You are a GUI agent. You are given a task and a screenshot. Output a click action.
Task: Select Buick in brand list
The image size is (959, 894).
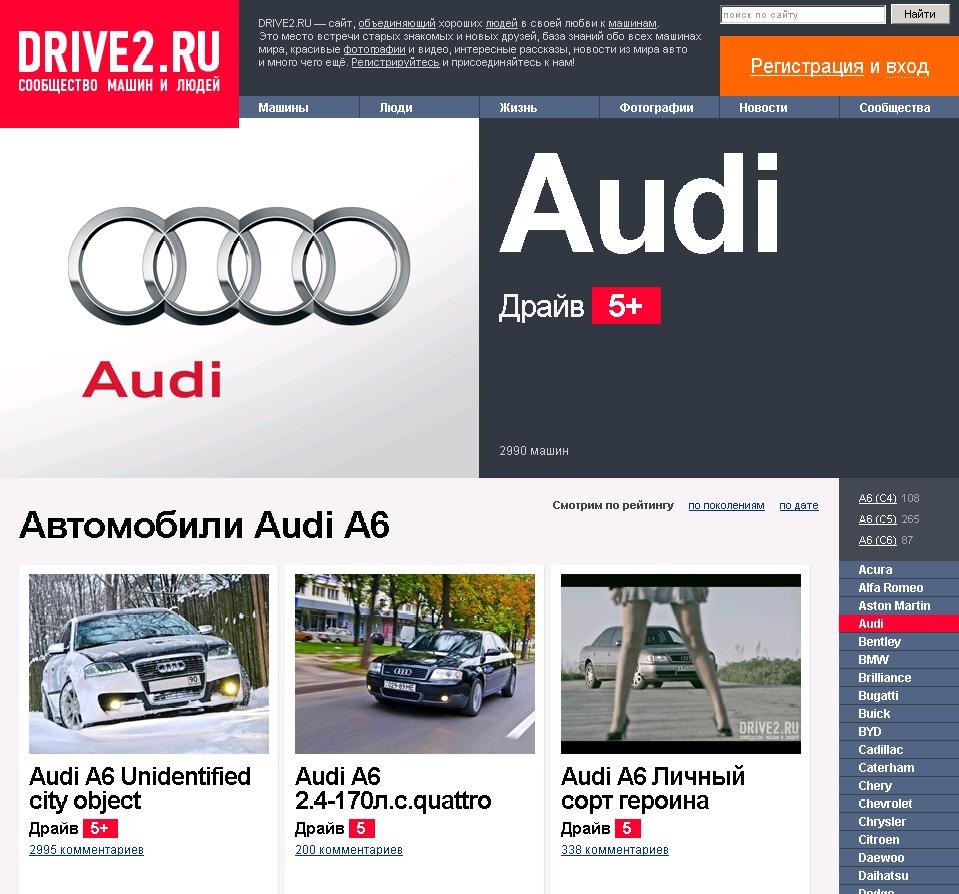[899, 714]
